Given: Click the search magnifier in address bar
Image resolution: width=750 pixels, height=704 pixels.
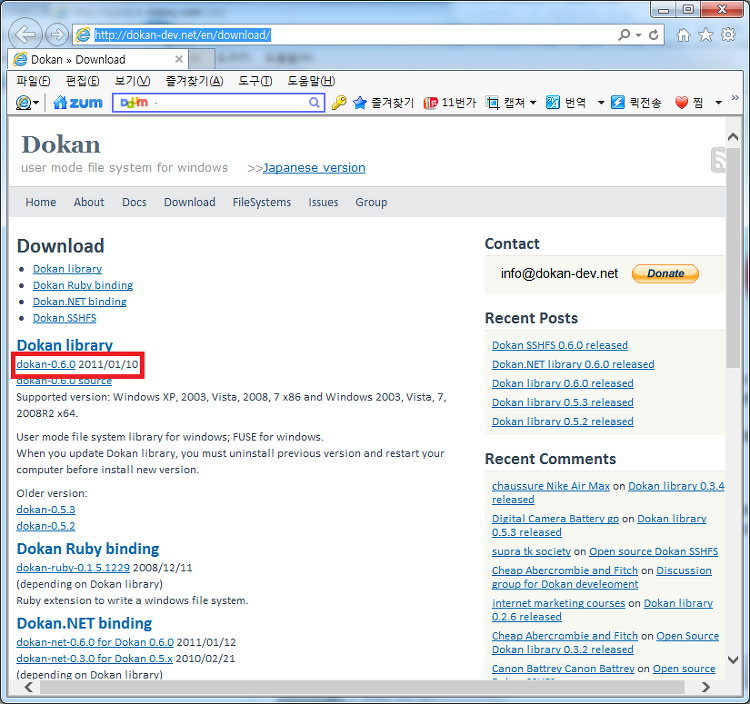Looking at the screenshot, I should (x=624, y=35).
